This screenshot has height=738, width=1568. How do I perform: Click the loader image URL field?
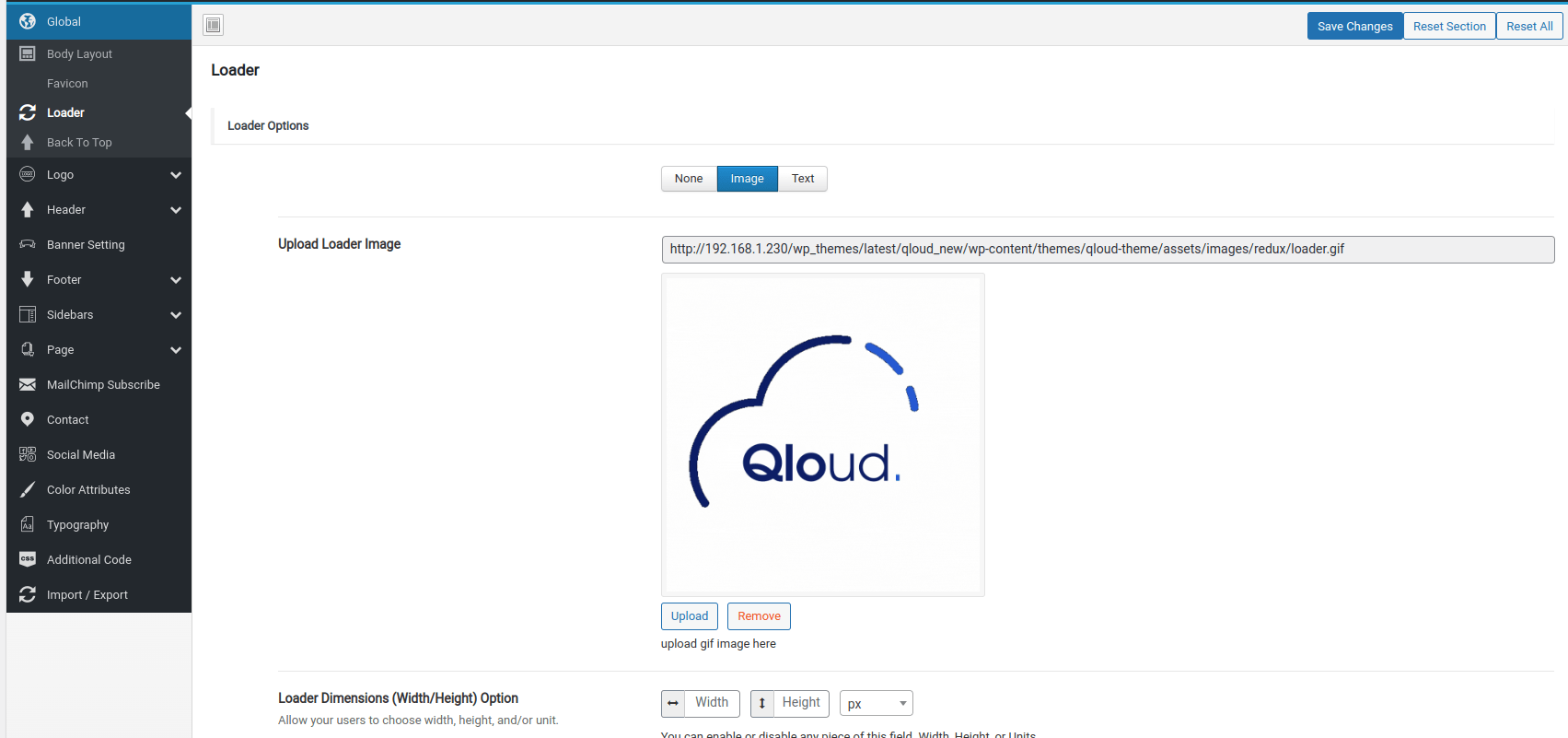[x=1108, y=249]
